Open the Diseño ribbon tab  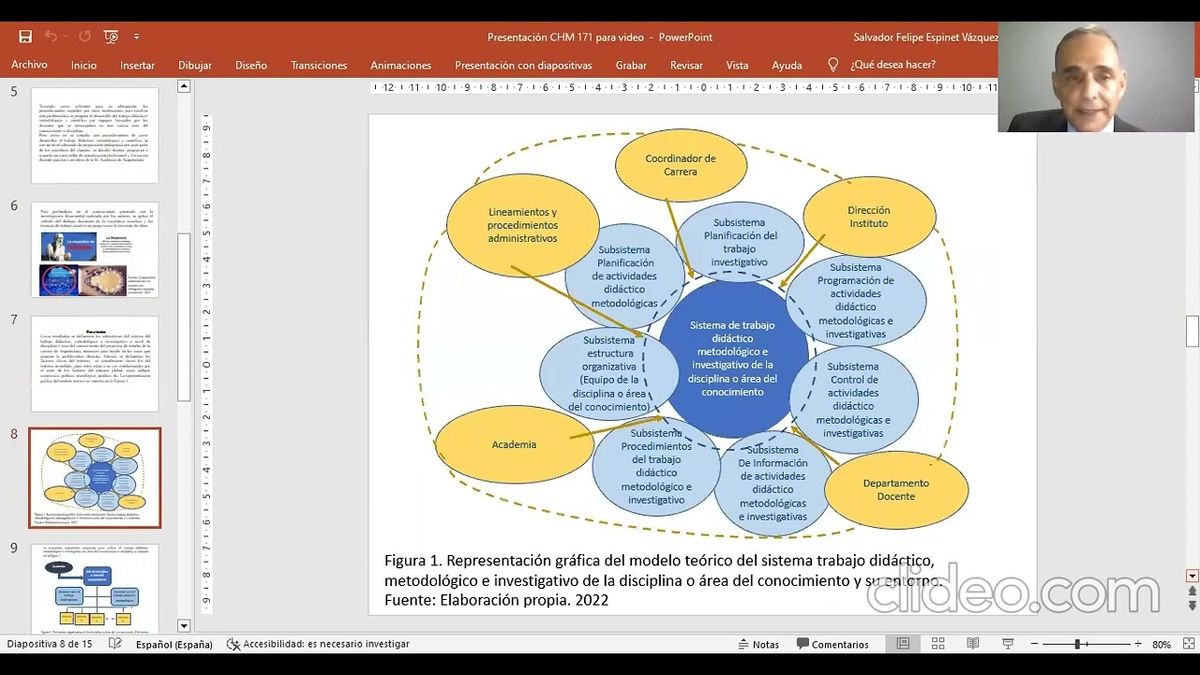tap(251, 65)
